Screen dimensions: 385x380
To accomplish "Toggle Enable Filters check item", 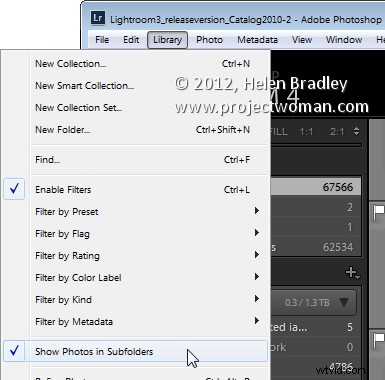I will [136, 190].
